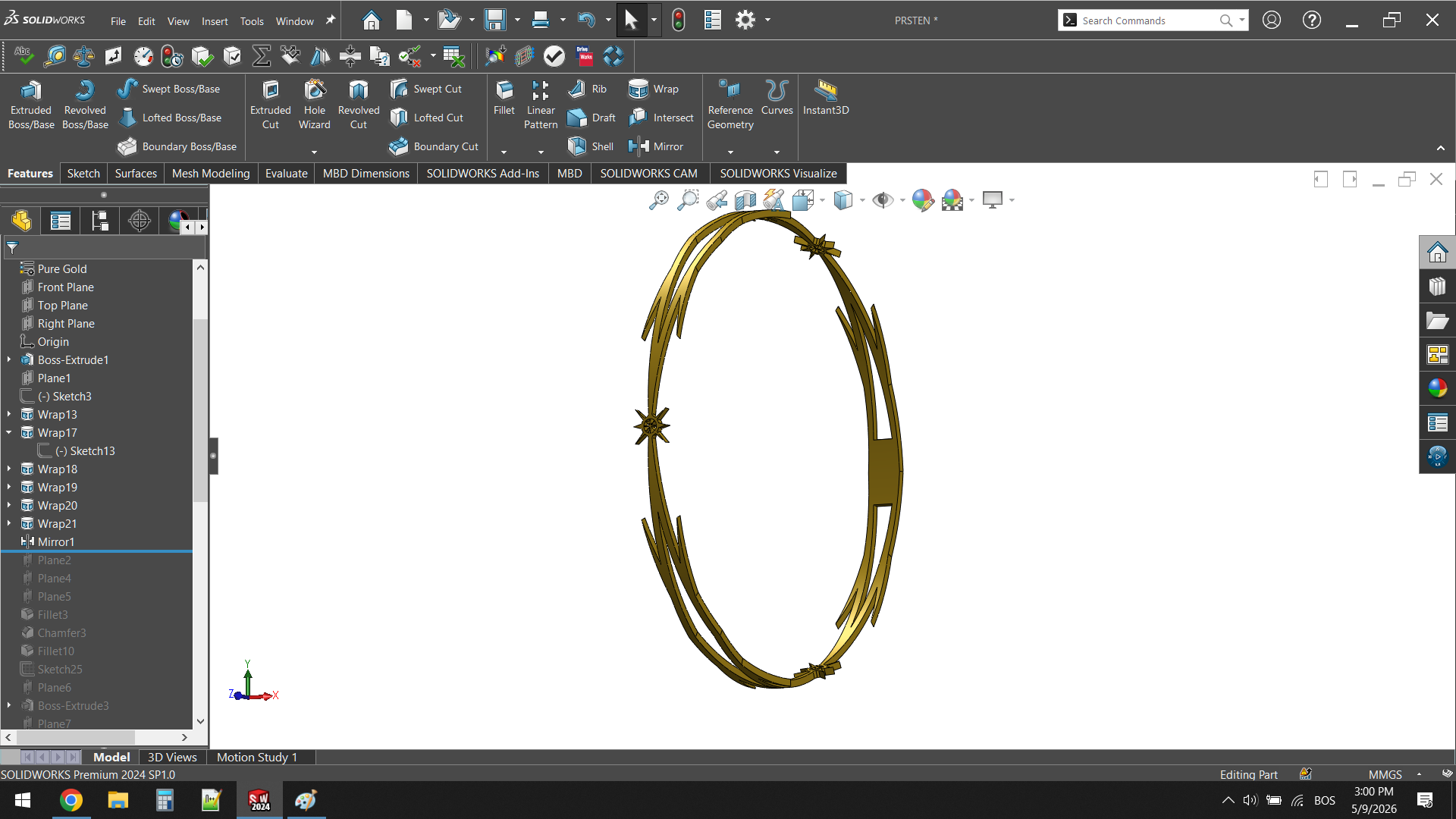Switch to the Surfaces tab

[136, 173]
